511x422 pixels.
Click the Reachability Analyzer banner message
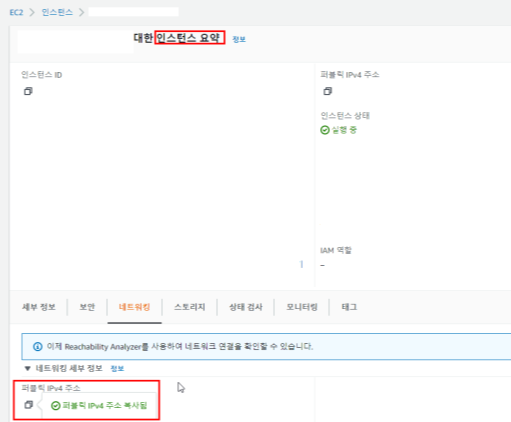(x=180, y=347)
